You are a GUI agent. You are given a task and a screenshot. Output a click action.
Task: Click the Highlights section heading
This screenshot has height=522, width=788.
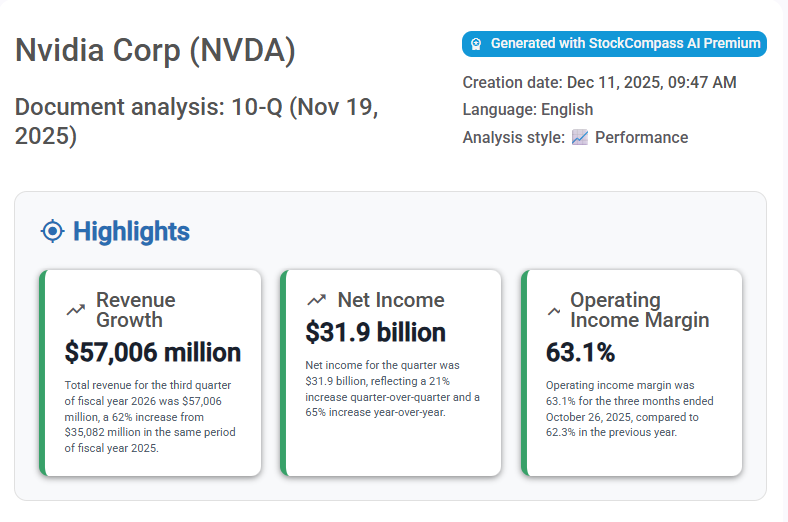pos(131,232)
